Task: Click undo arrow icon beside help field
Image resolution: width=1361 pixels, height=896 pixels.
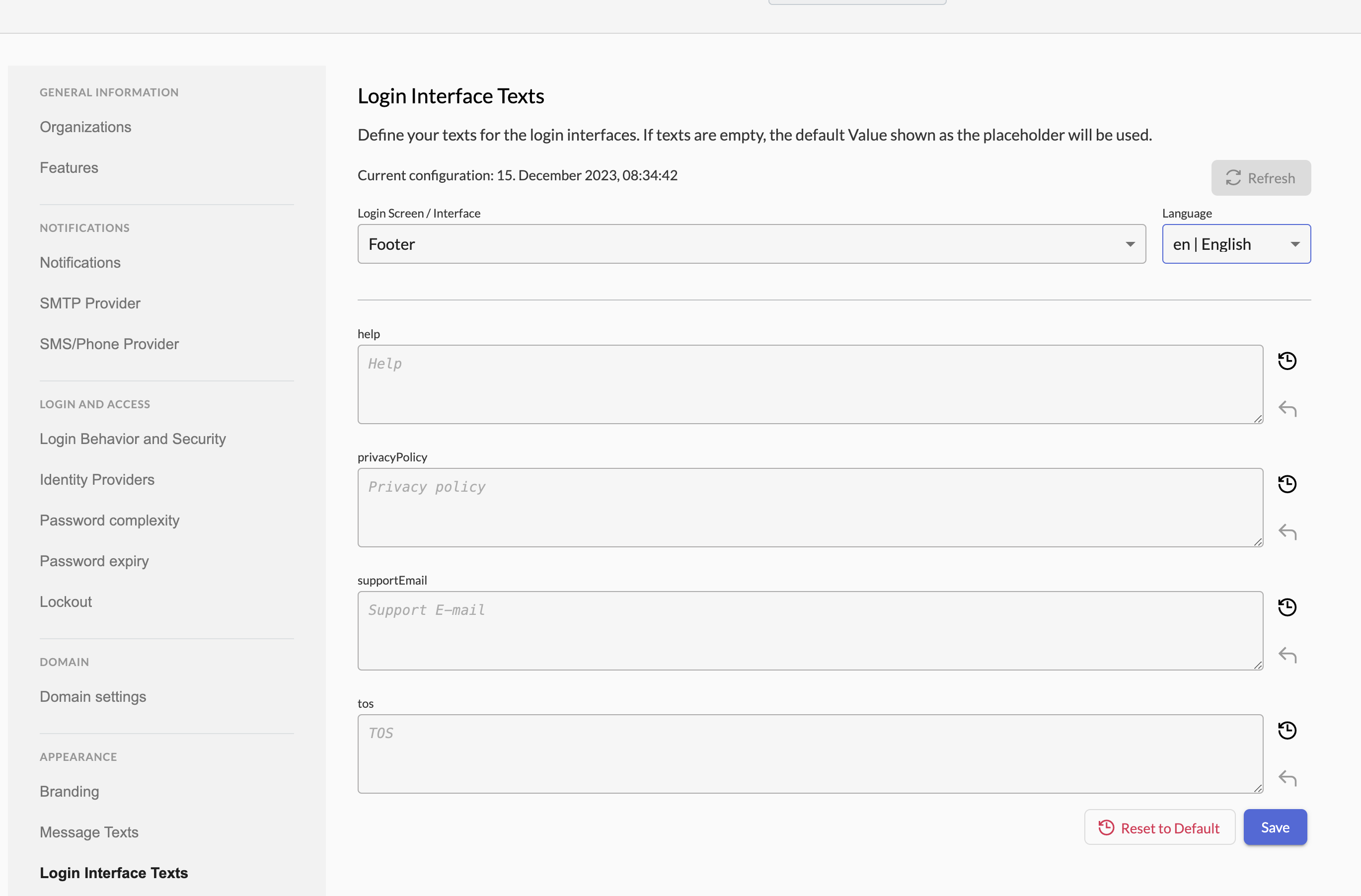Action: pos(1286,409)
